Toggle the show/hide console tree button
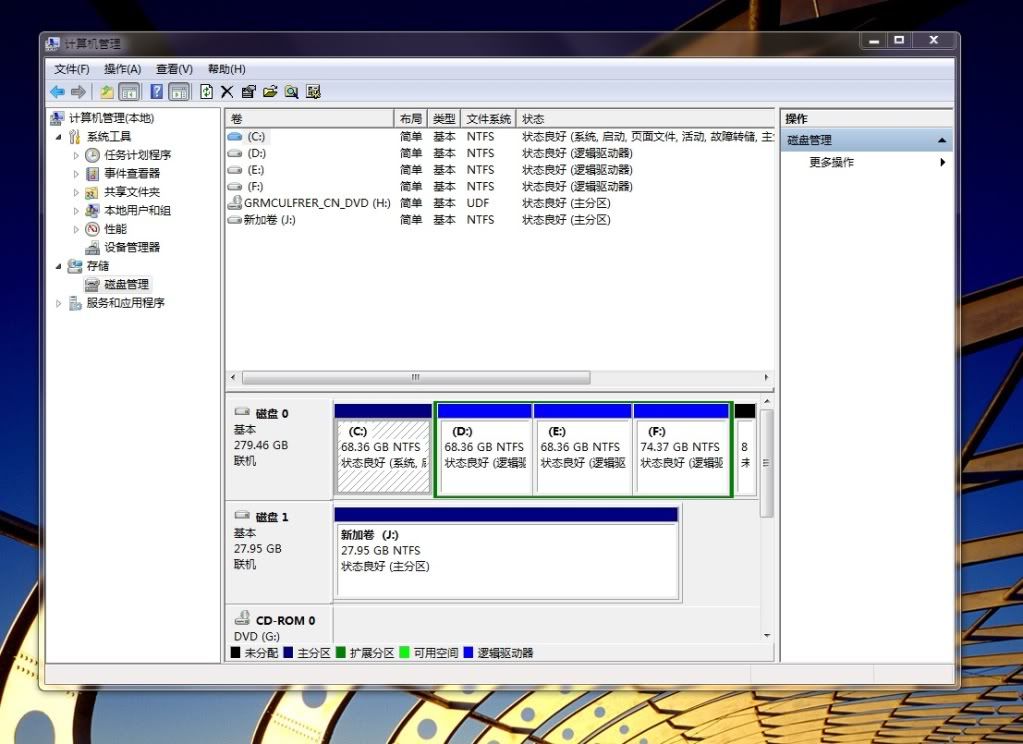This screenshot has width=1023, height=744. pyautogui.click(x=129, y=92)
